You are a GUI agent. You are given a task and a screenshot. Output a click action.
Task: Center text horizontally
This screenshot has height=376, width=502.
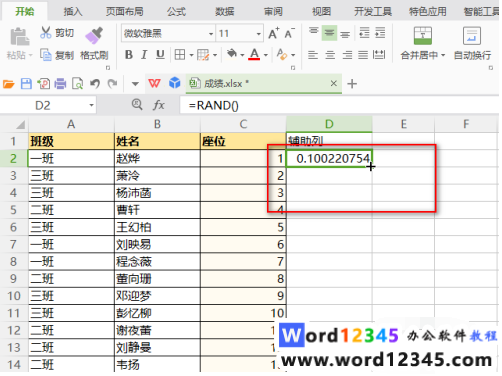coord(330,55)
